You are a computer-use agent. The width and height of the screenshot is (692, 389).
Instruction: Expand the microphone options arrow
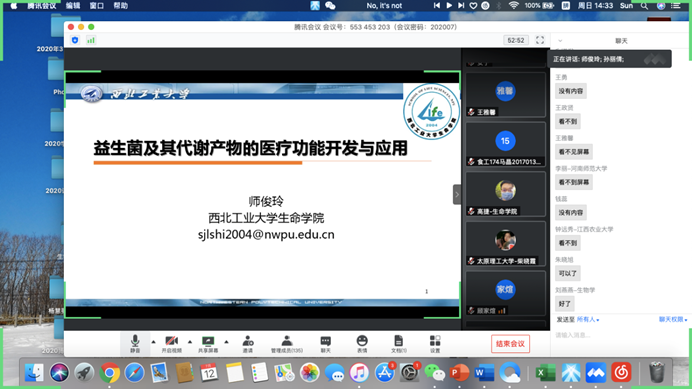(x=154, y=342)
